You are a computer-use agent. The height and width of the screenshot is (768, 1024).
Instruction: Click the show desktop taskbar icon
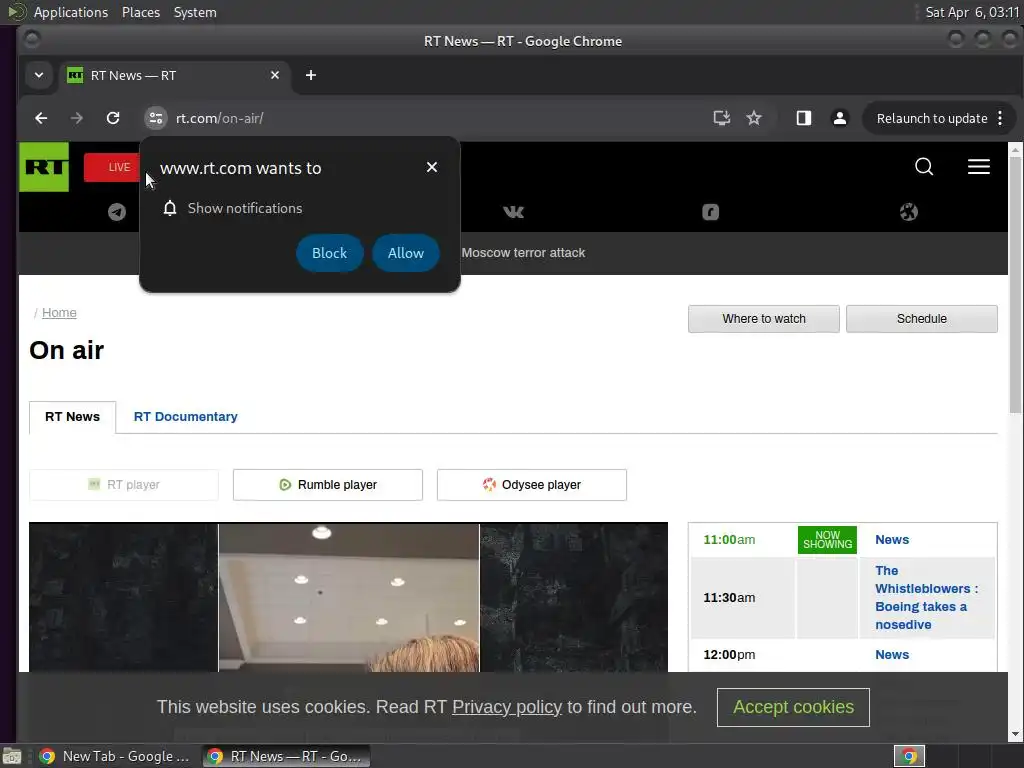(x=12, y=756)
